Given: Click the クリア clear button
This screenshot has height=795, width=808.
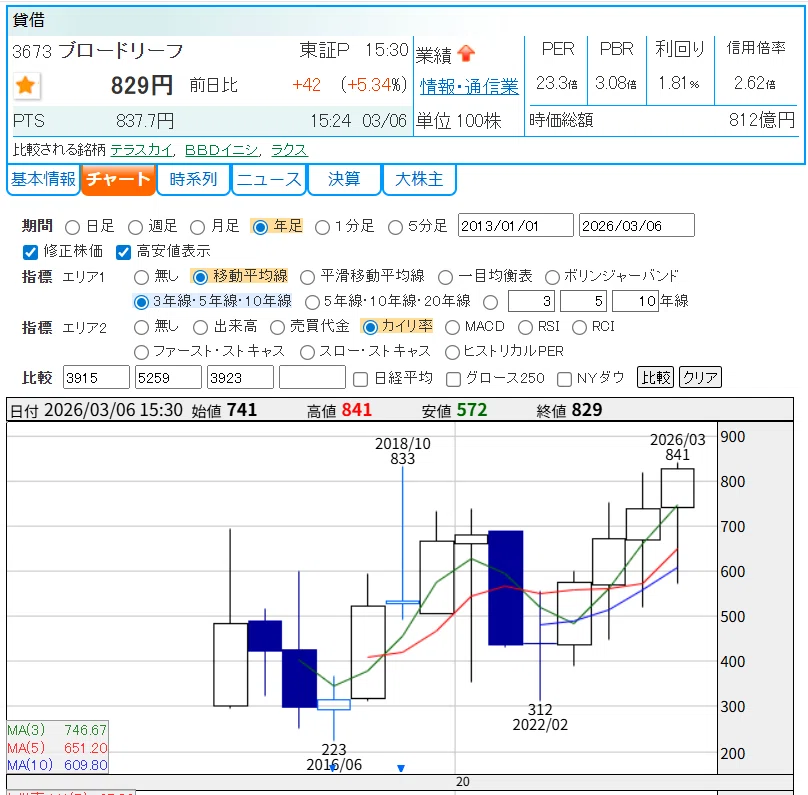Looking at the screenshot, I should 700,378.
